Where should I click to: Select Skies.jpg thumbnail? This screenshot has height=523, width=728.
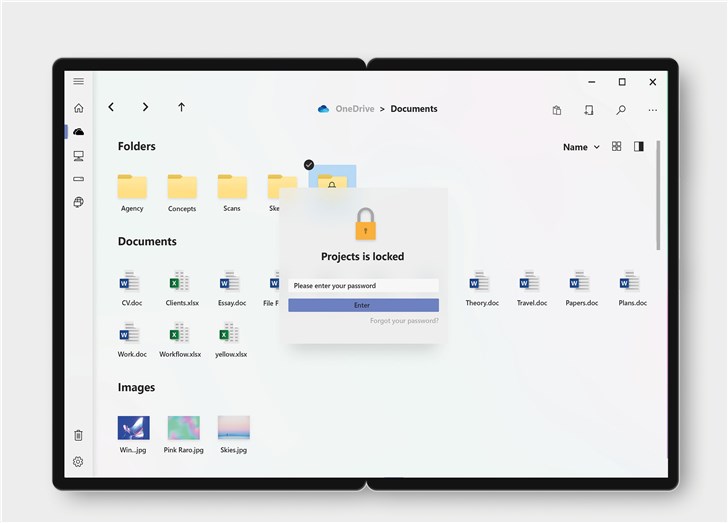(x=234, y=428)
